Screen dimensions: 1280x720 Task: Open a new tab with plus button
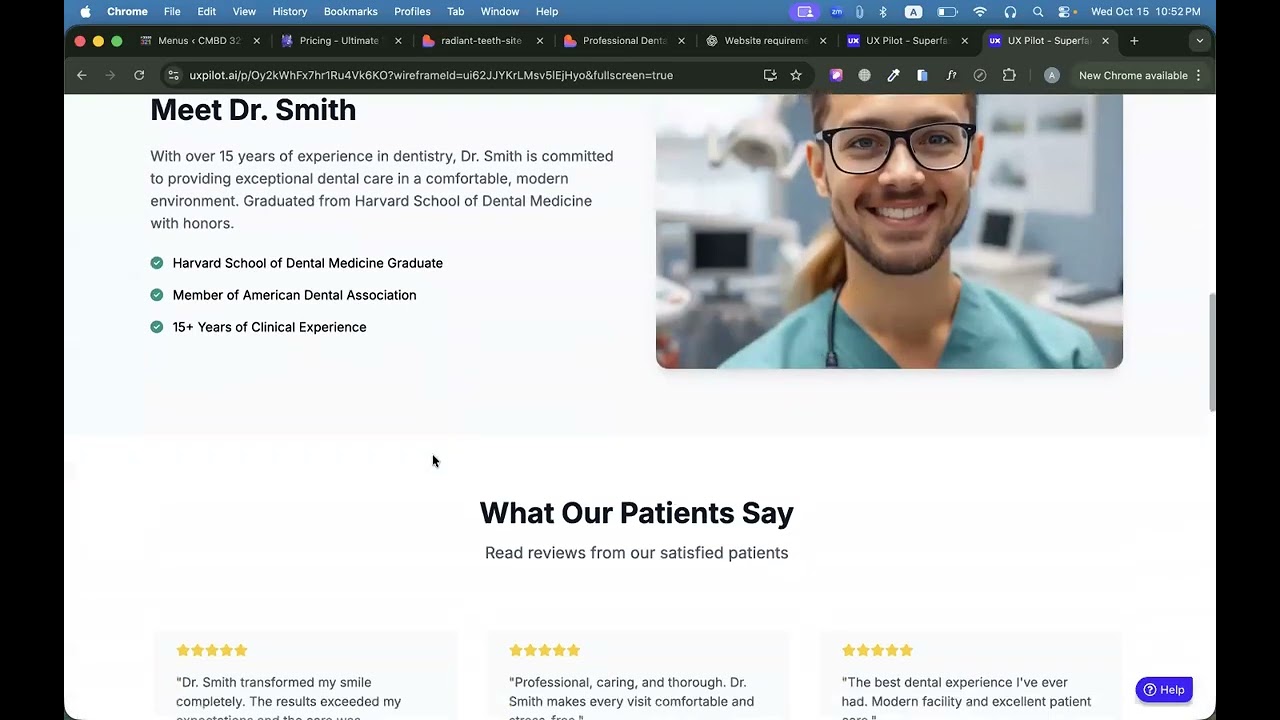tap(1134, 41)
